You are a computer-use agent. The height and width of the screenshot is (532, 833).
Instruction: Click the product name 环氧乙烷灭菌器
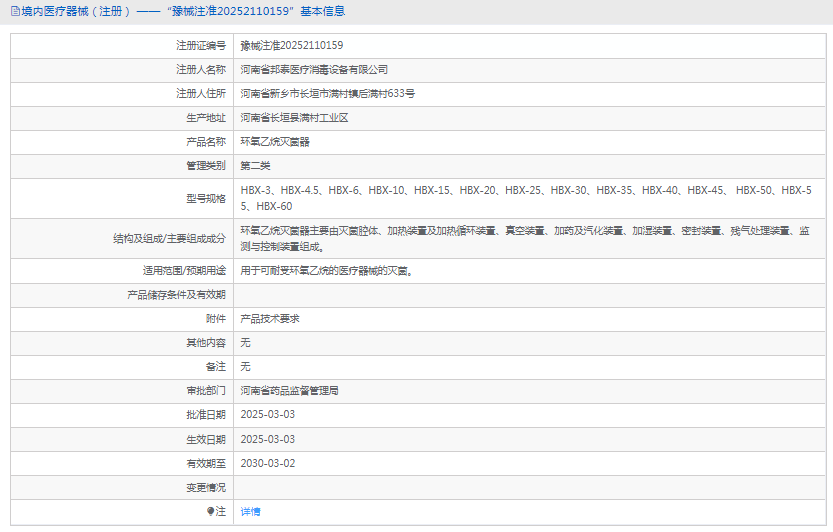(275, 142)
